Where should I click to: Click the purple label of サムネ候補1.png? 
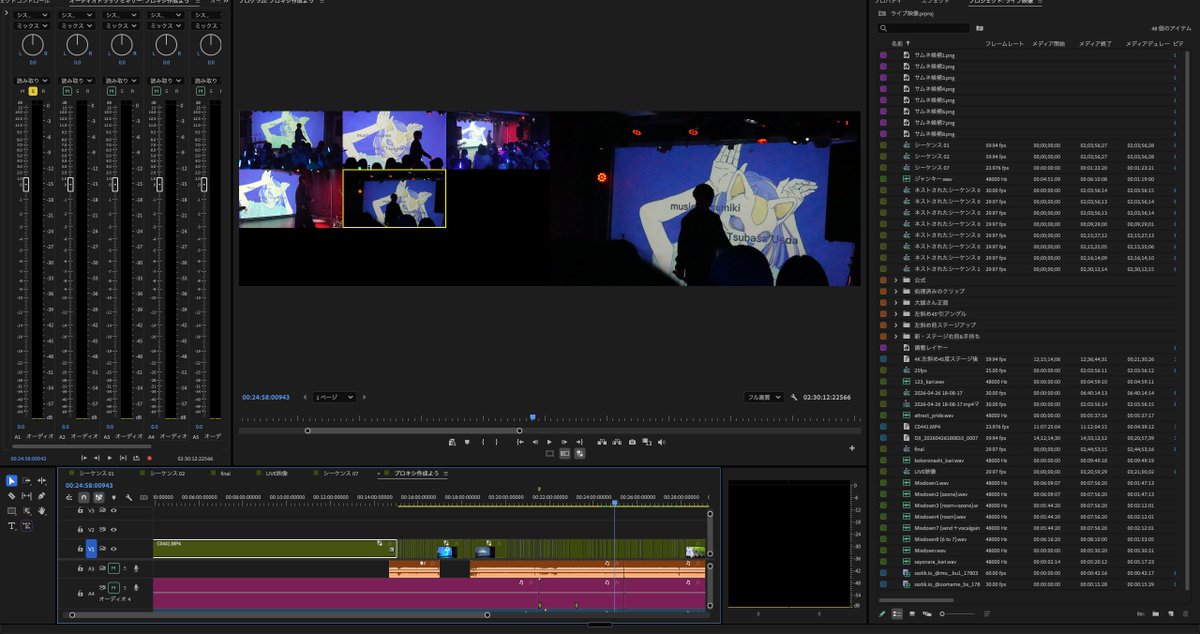click(883, 55)
